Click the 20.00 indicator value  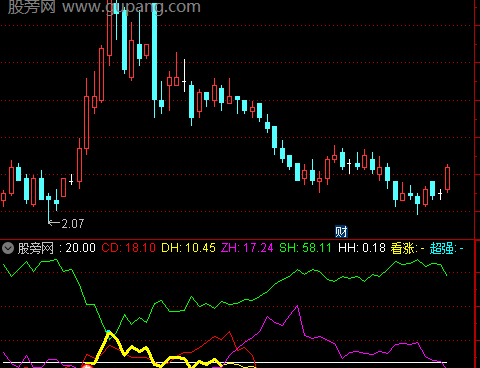click(x=80, y=248)
